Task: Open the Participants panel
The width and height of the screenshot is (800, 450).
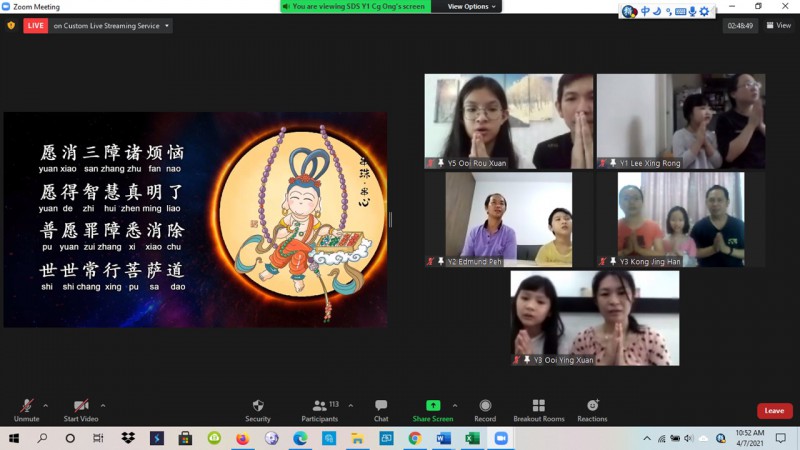Action: pyautogui.click(x=319, y=406)
